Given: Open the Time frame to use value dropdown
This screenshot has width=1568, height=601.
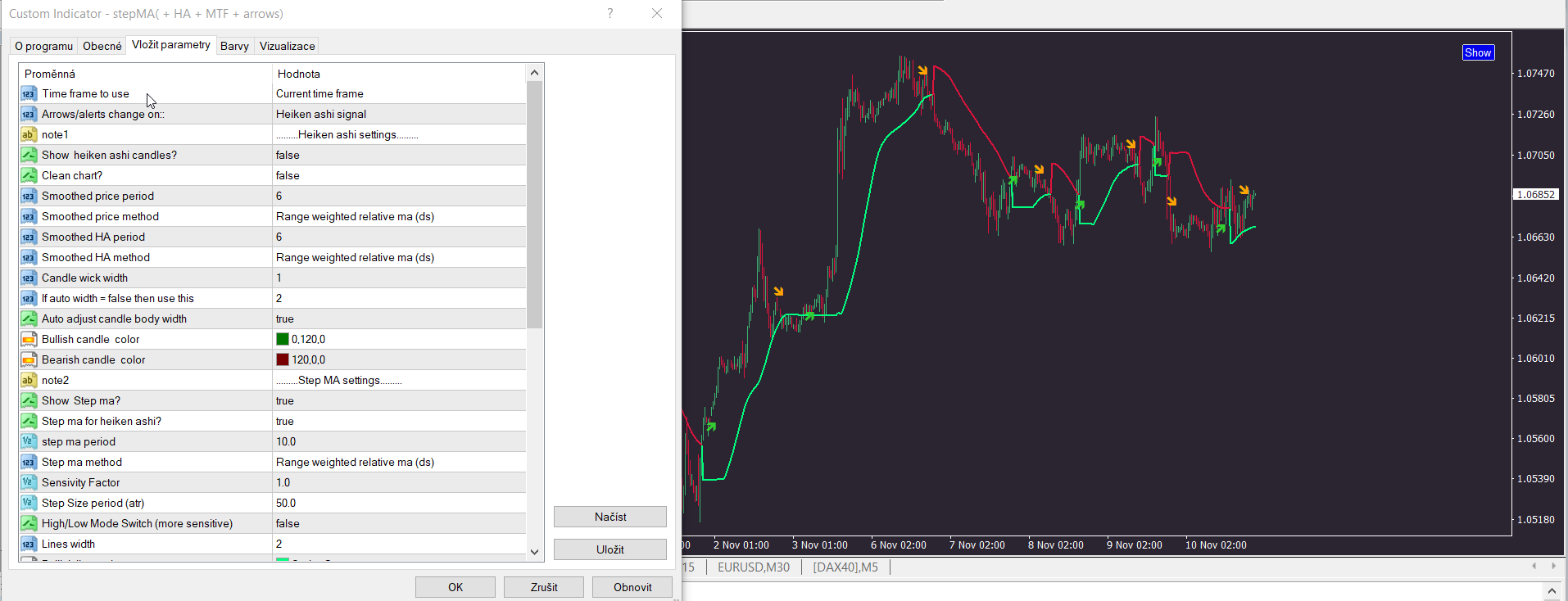Looking at the screenshot, I should pos(399,93).
